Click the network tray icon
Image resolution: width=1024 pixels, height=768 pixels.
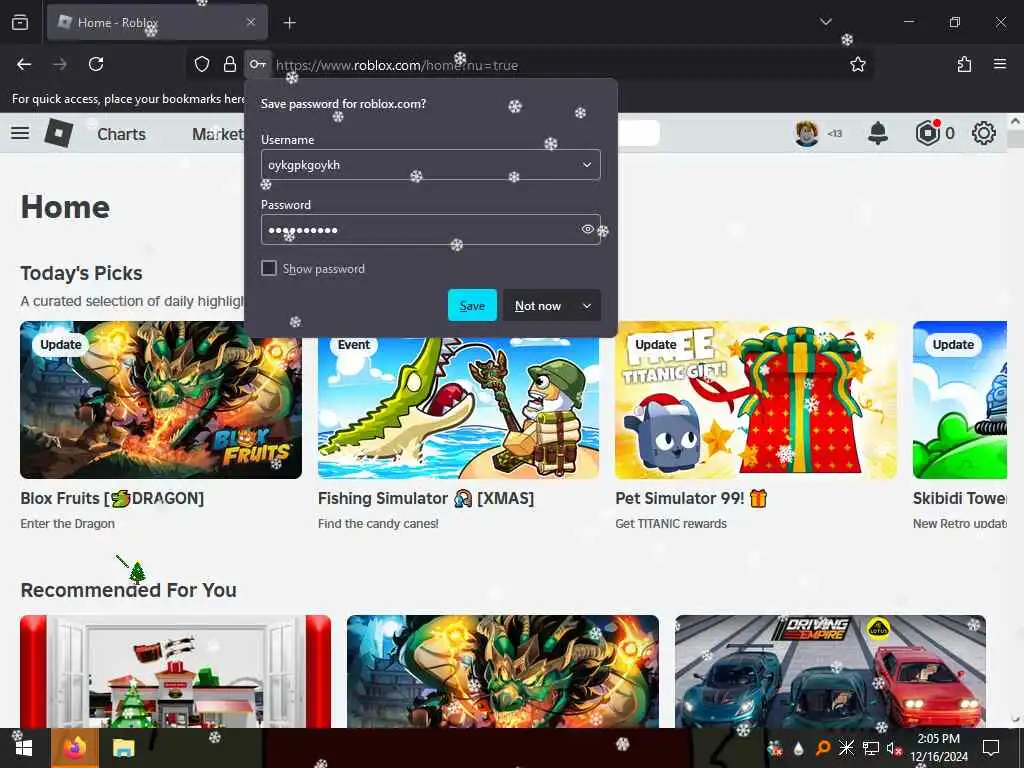pos(871,748)
